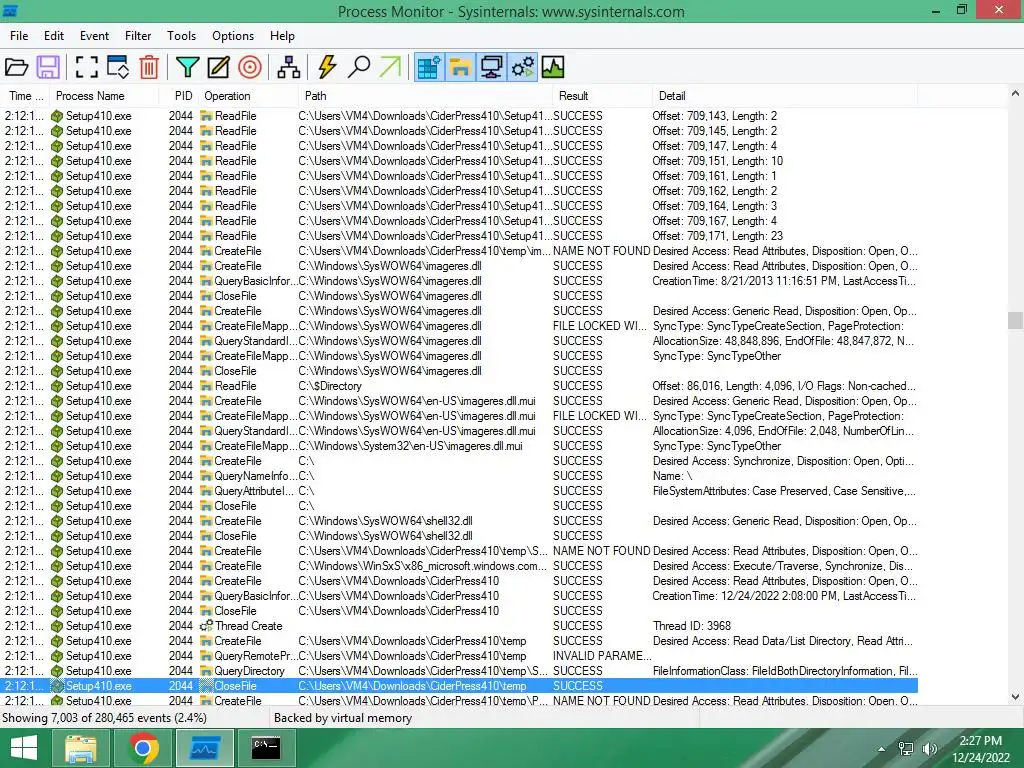The image size is (1024, 768).
Task: Click the network tray icon
Action: (x=906, y=749)
